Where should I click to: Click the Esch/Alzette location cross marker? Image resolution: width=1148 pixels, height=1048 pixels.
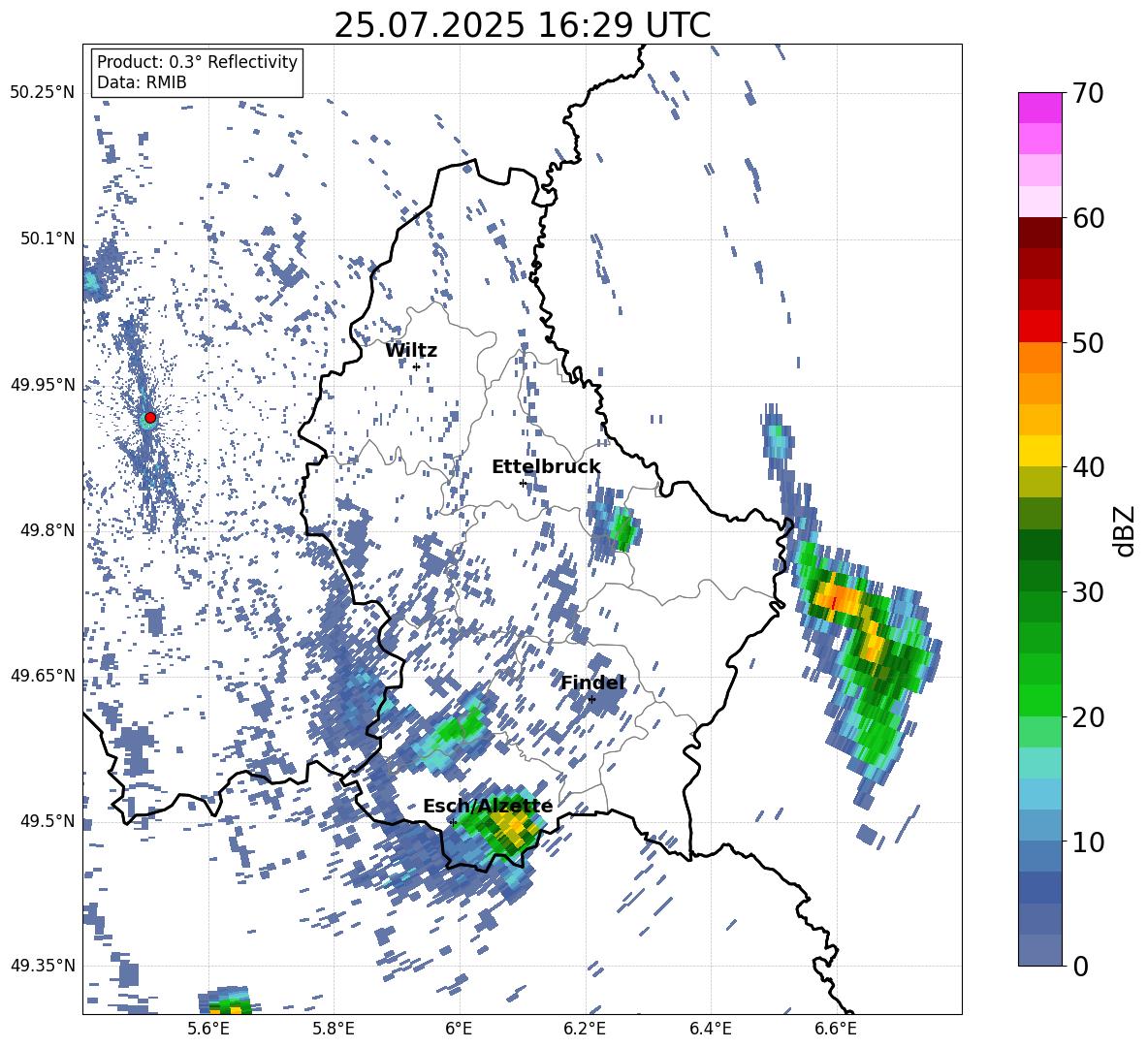coord(453,822)
